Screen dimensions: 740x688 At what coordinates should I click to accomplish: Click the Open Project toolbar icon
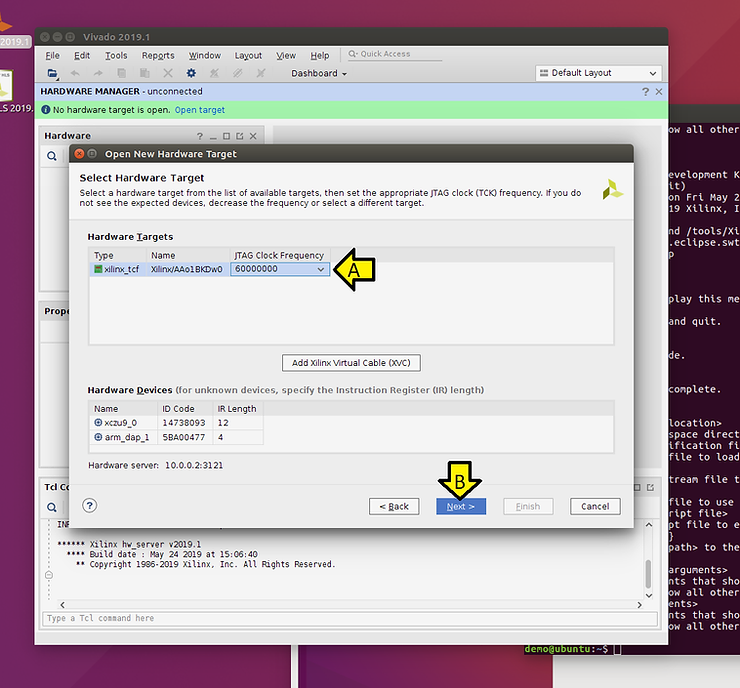pos(52,73)
